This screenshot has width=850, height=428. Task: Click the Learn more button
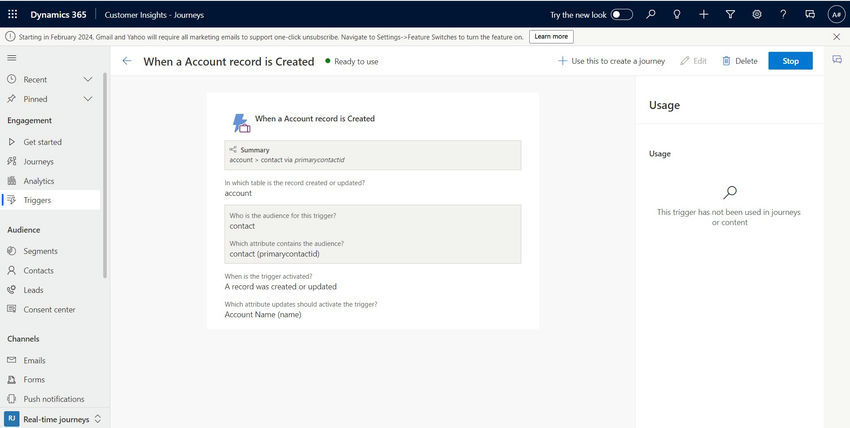(x=551, y=36)
